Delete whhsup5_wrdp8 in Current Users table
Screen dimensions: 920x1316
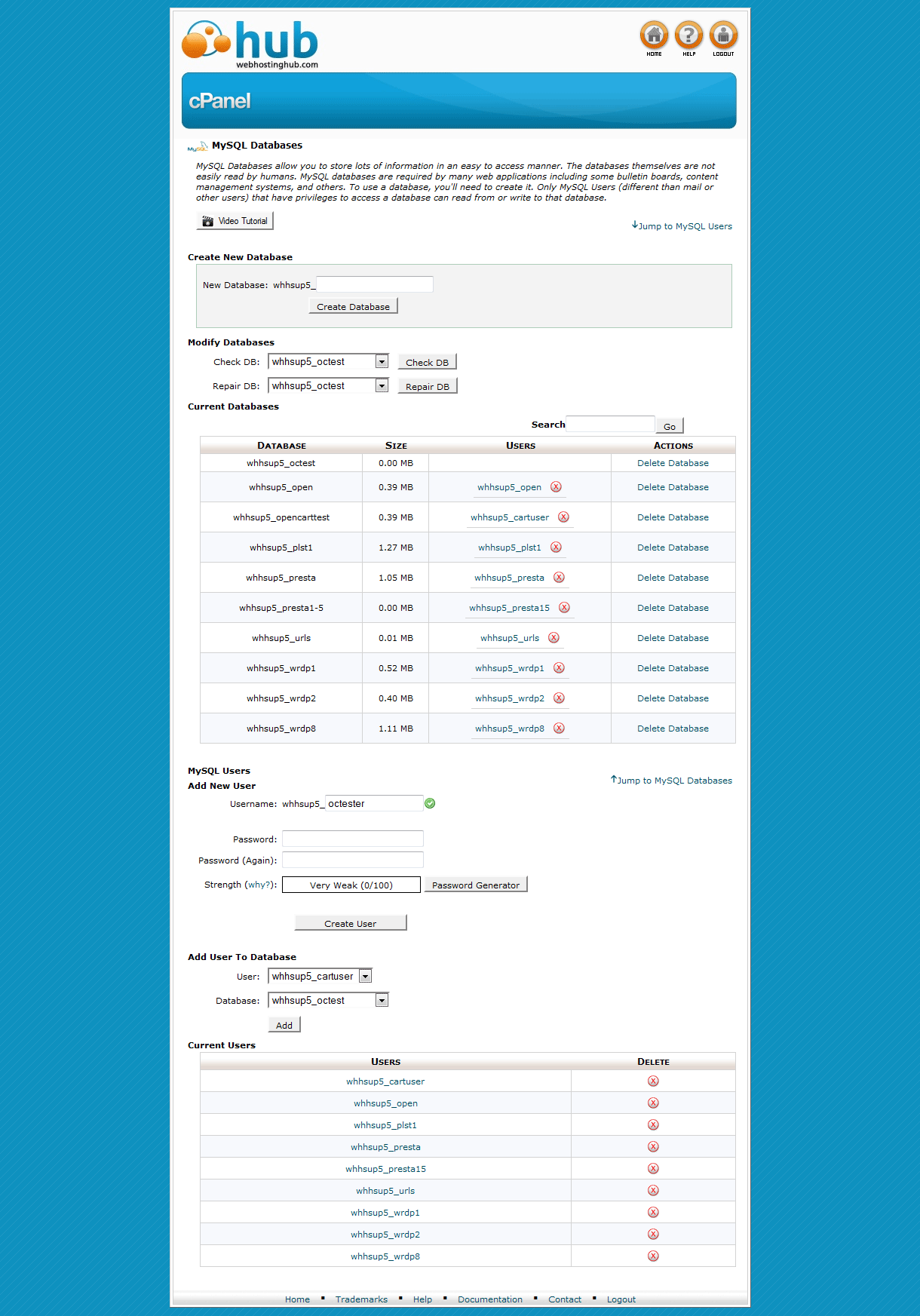pyautogui.click(x=653, y=1256)
